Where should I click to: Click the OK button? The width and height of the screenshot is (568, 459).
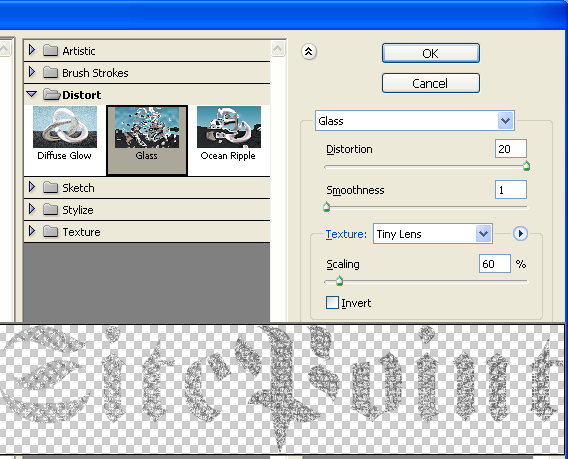click(431, 53)
